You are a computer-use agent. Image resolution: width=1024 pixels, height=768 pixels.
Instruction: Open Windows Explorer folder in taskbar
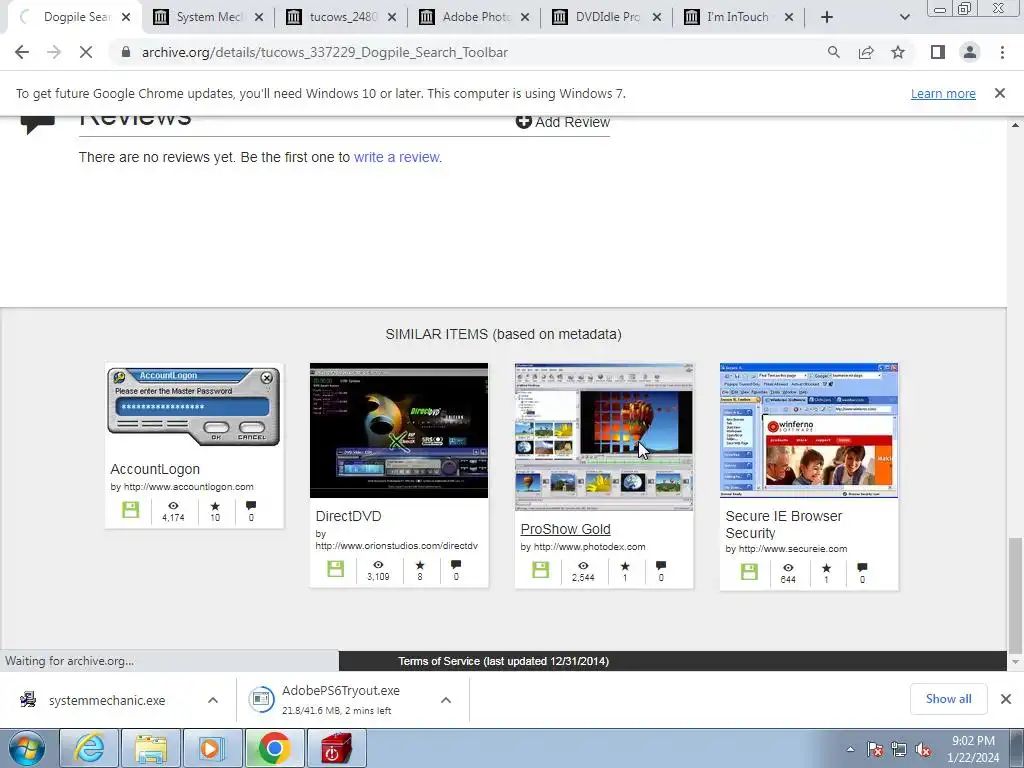point(150,749)
